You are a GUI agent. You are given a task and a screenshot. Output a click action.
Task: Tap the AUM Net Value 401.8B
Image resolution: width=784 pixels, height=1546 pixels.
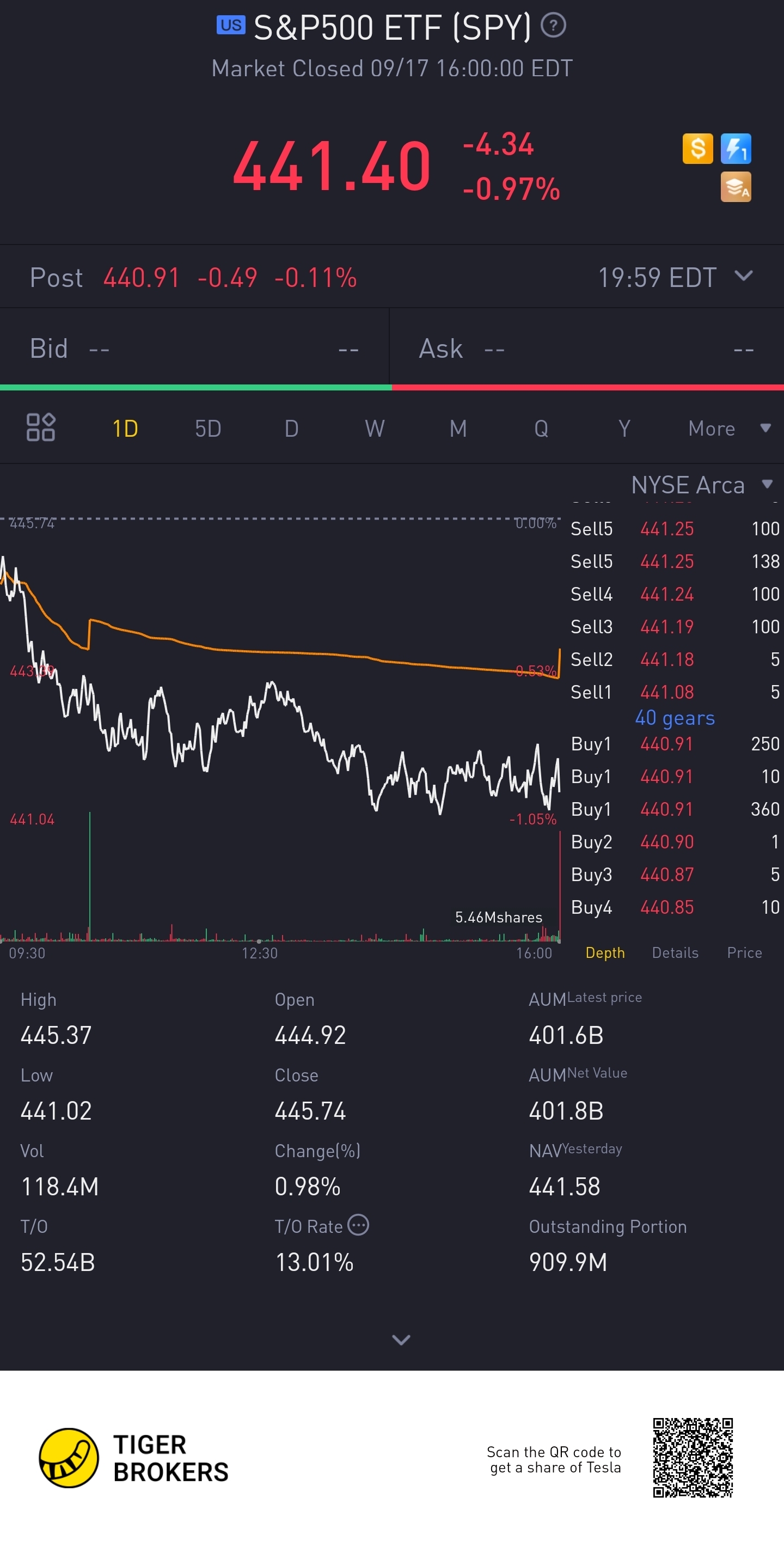tap(566, 1111)
